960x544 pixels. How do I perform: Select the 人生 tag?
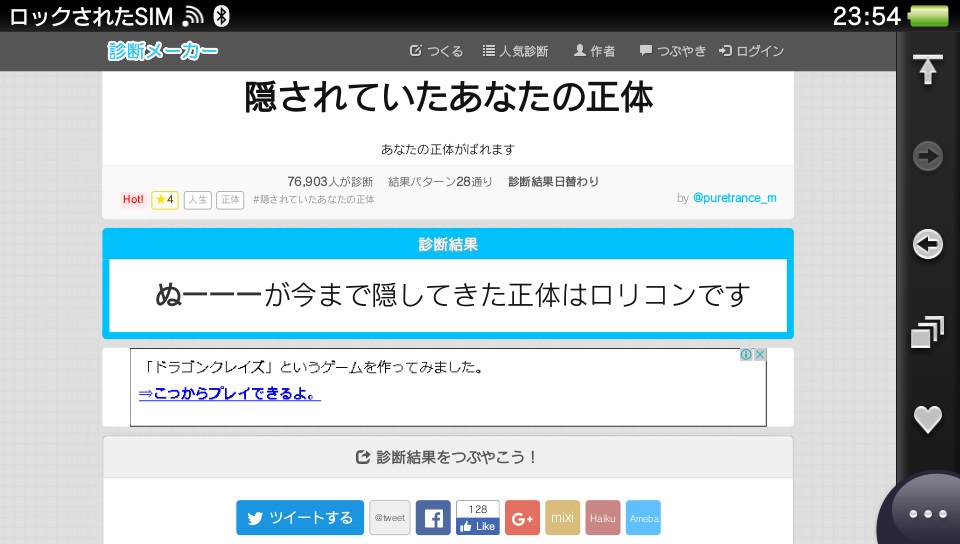pos(197,199)
